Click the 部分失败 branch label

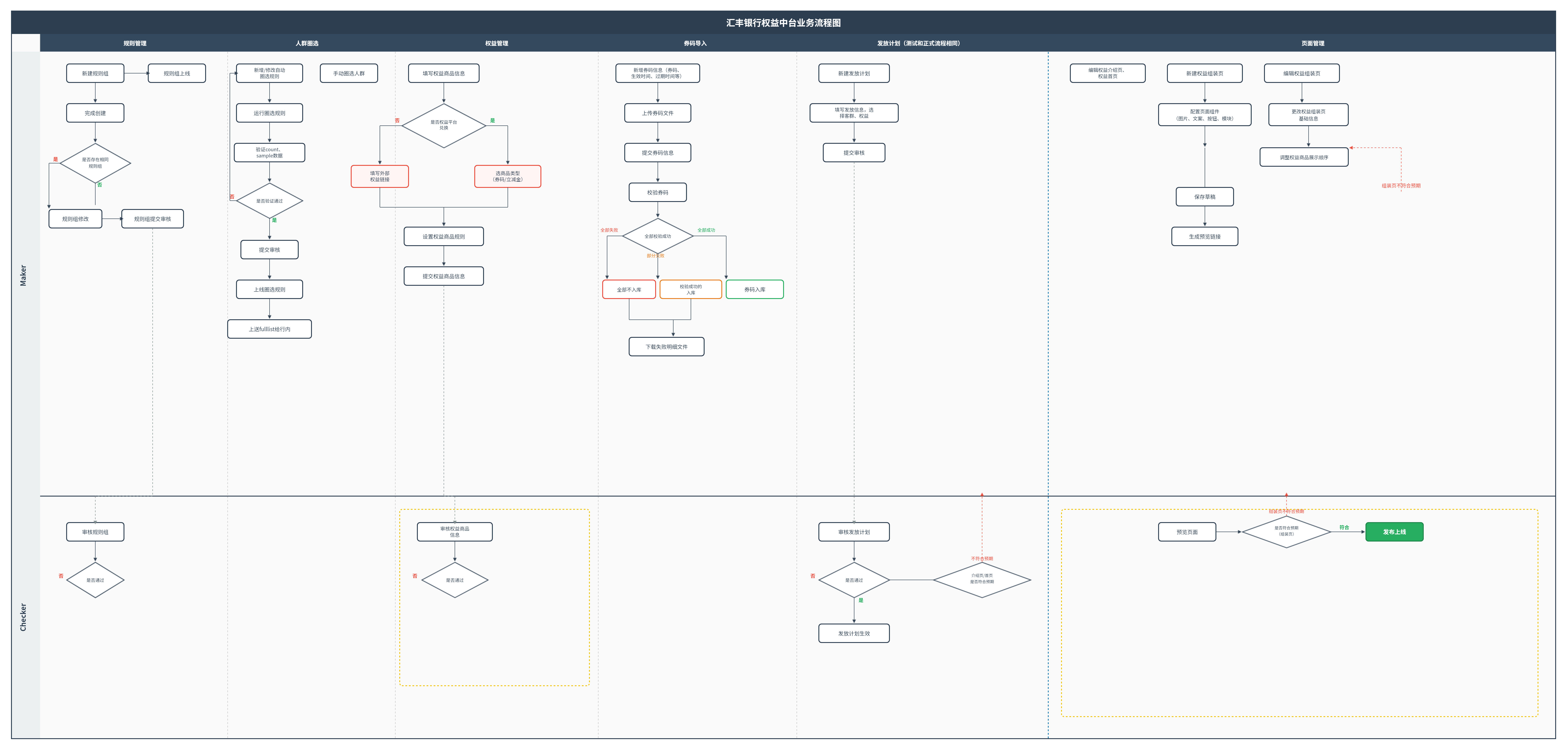(x=656, y=256)
